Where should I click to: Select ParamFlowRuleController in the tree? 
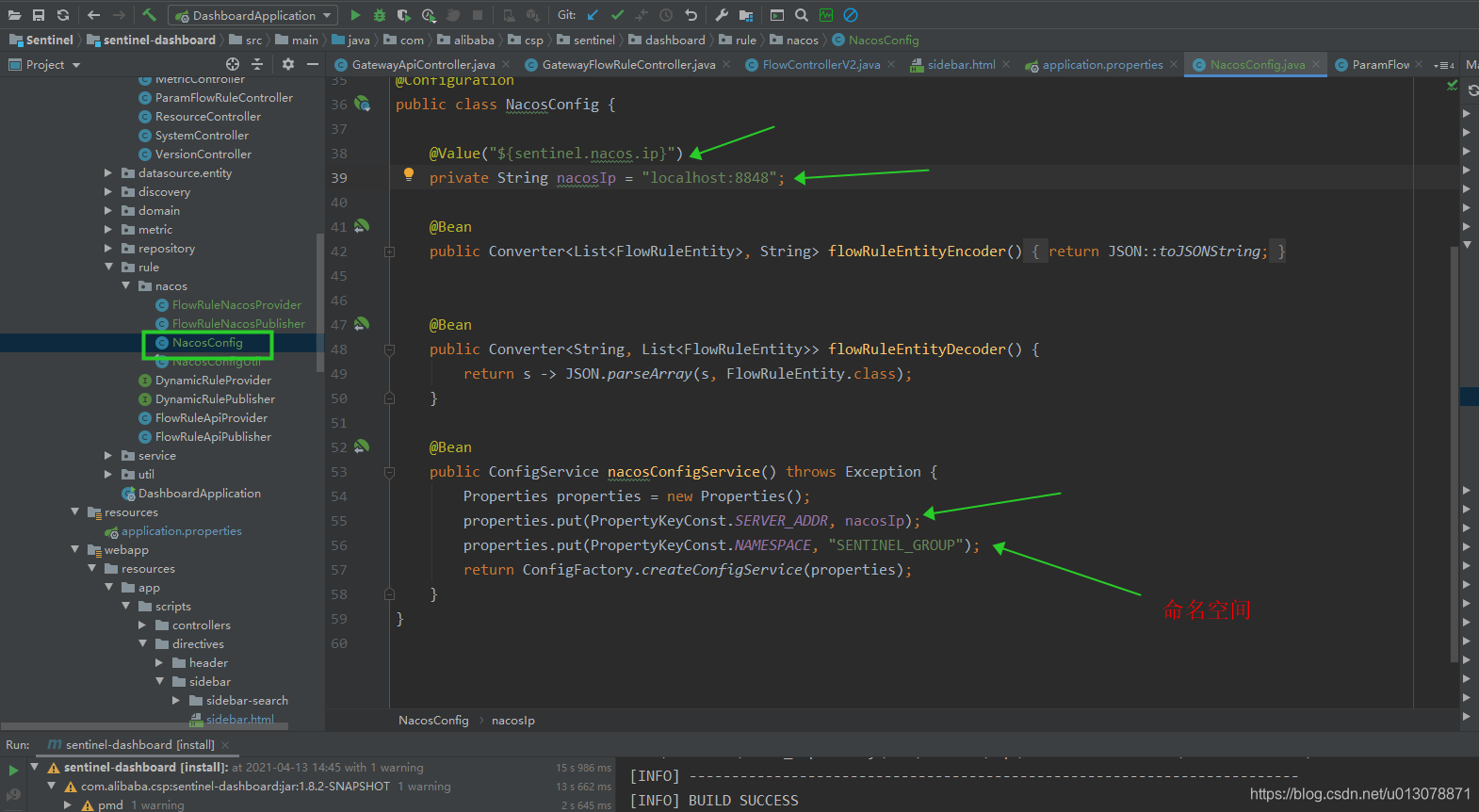coord(223,97)
